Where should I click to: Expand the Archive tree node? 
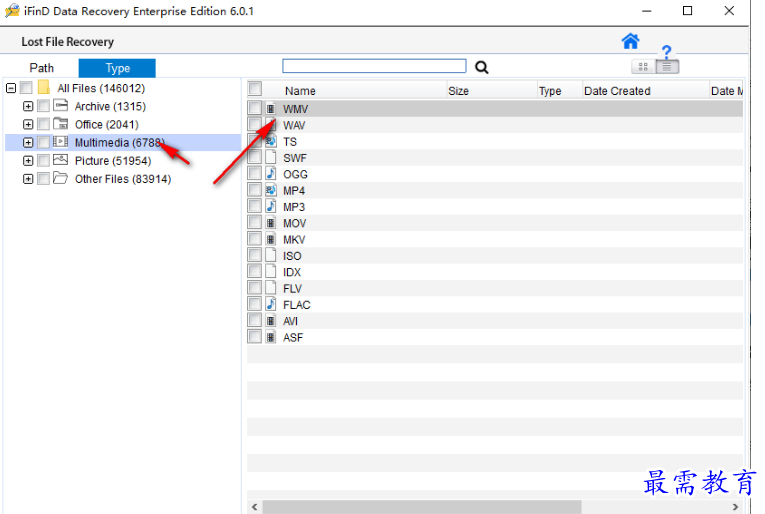click(x=28, y=106)
